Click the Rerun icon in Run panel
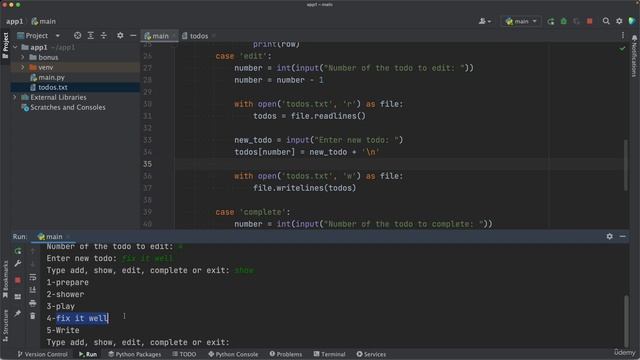Screen dimensions: 640x360 point(18,251)
